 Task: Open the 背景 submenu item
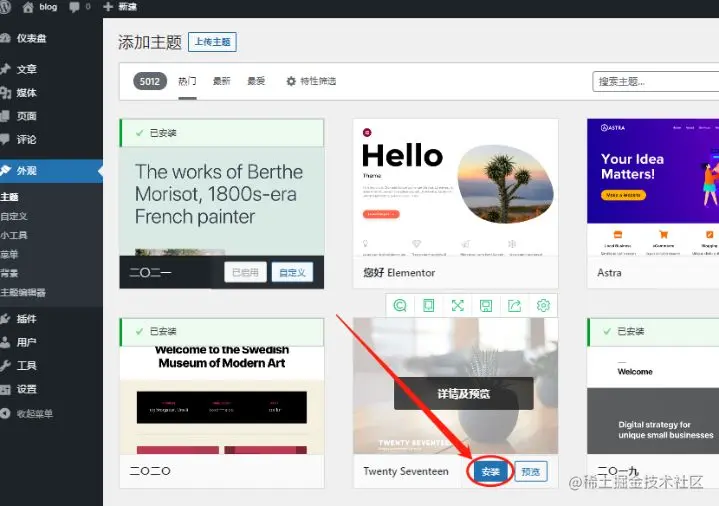(9, 273)
